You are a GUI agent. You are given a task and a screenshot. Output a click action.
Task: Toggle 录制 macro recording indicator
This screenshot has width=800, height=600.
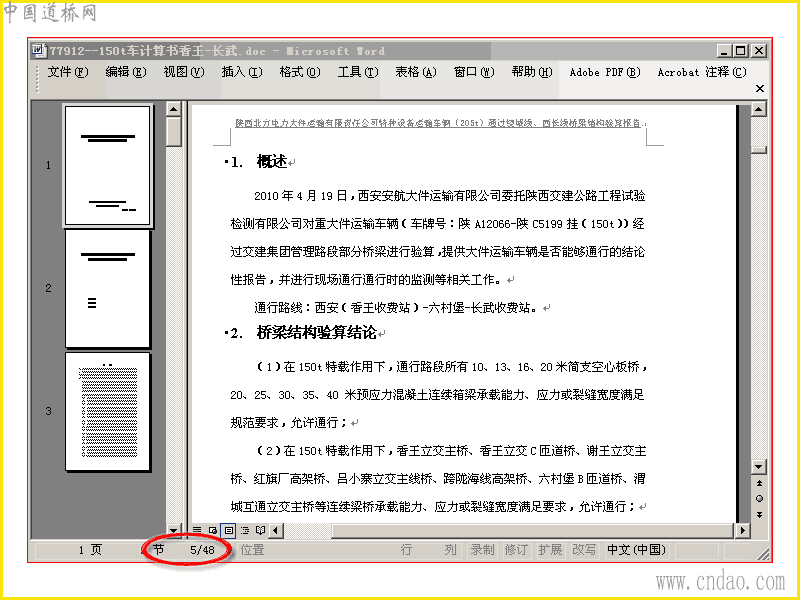482,550
